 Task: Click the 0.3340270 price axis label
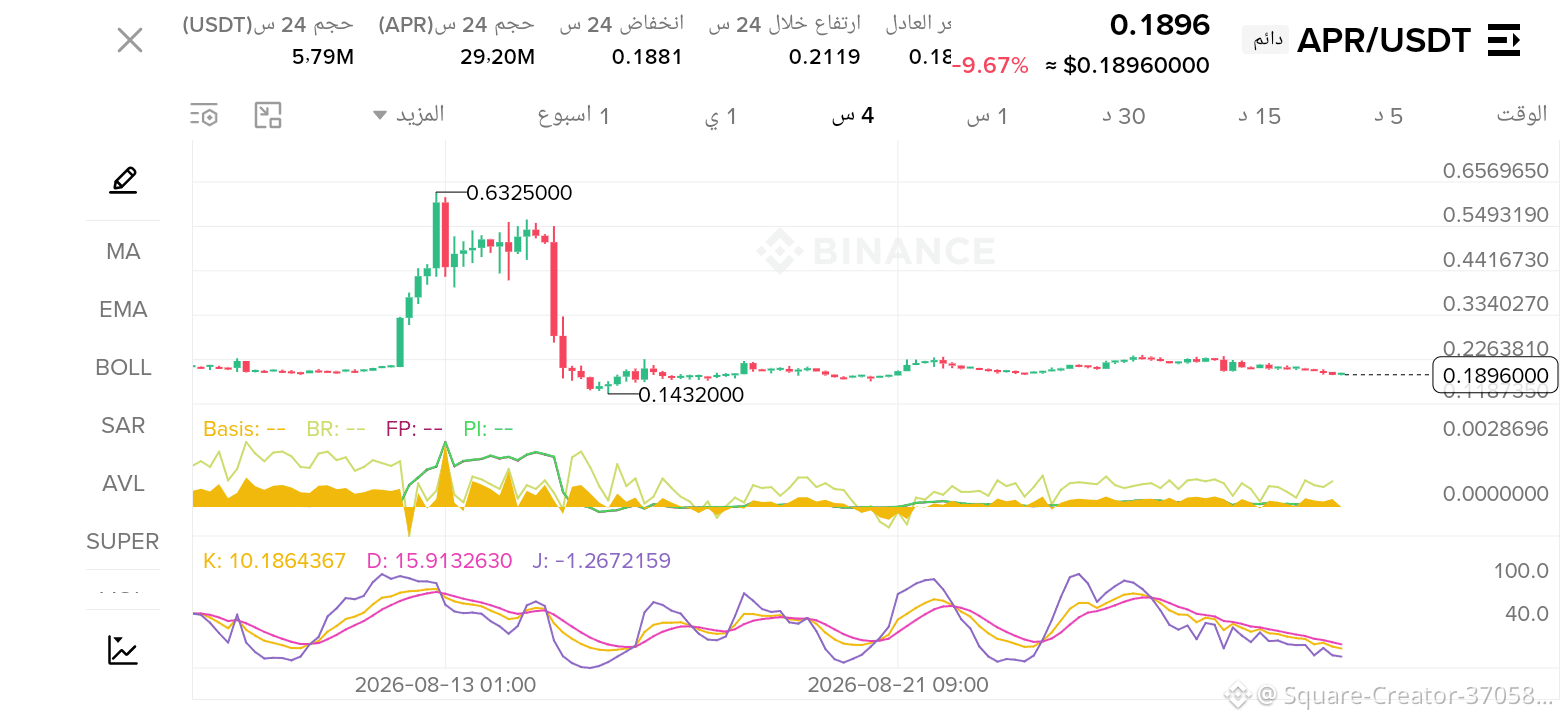coord(1495,304)
